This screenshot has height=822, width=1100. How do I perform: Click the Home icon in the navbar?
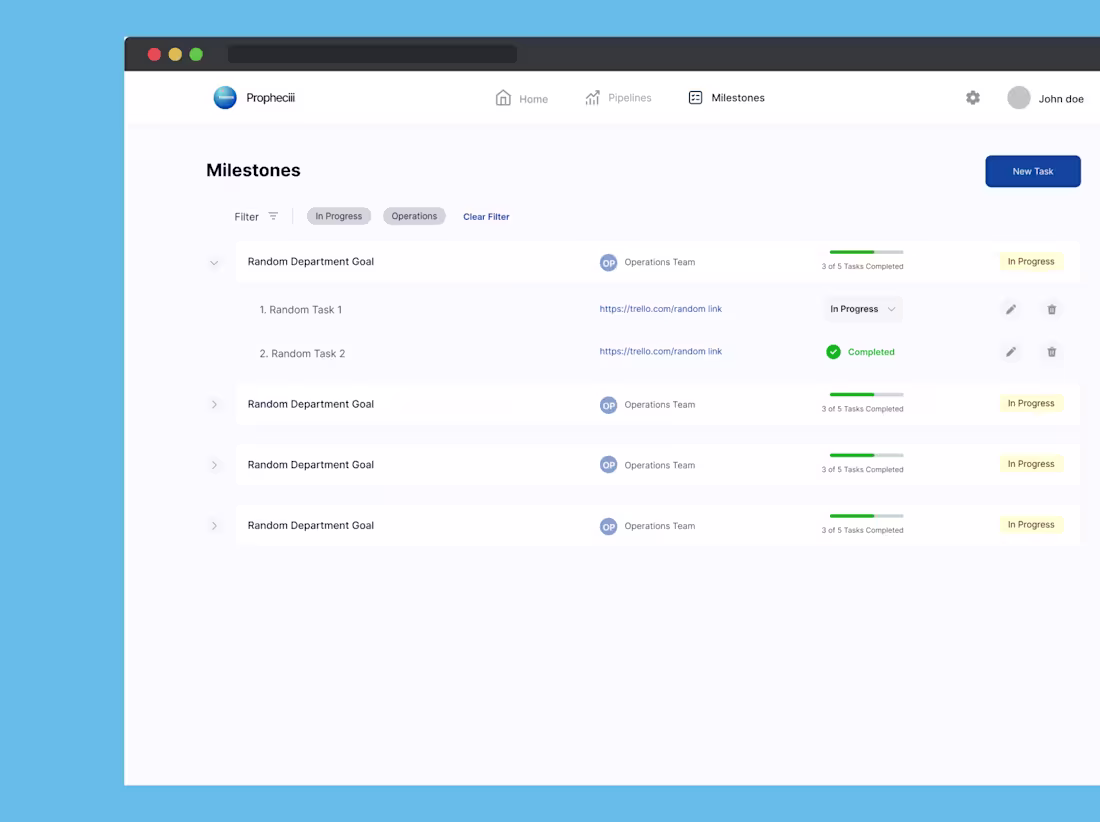(x=505, y=97)
